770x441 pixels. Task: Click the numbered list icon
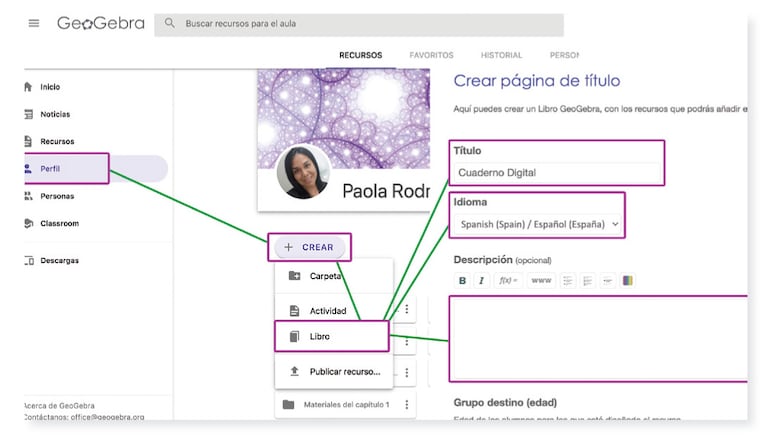pos(588,281)
